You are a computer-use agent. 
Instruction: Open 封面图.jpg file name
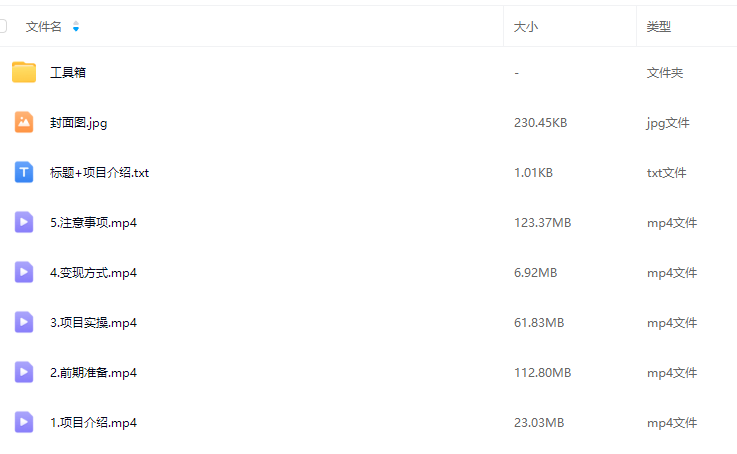[78, 123]
